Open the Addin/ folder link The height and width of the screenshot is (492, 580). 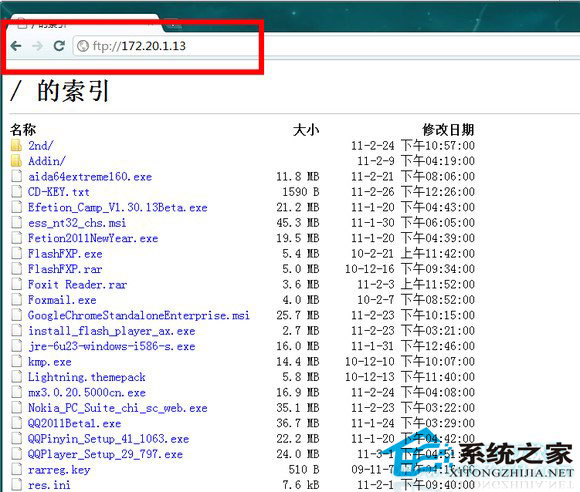[x=47, y=161]
